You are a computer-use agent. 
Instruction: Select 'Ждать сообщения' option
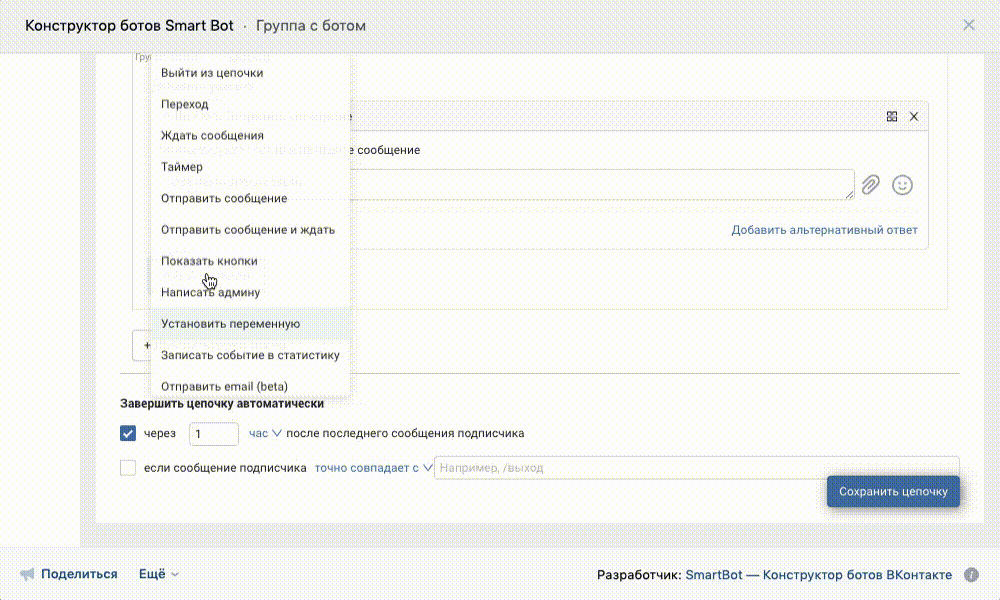(250, 135)
